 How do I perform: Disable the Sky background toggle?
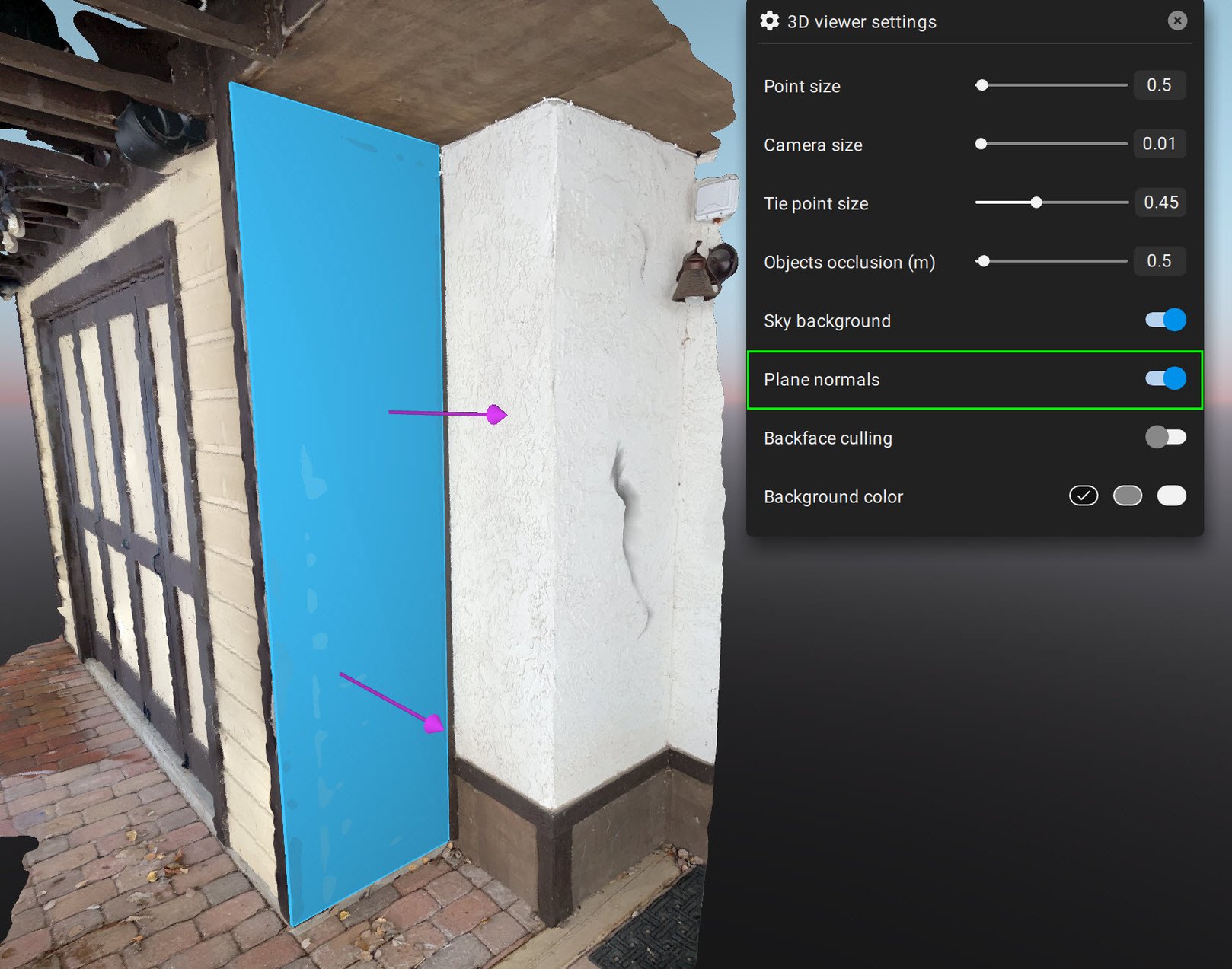coord(1165,320)
